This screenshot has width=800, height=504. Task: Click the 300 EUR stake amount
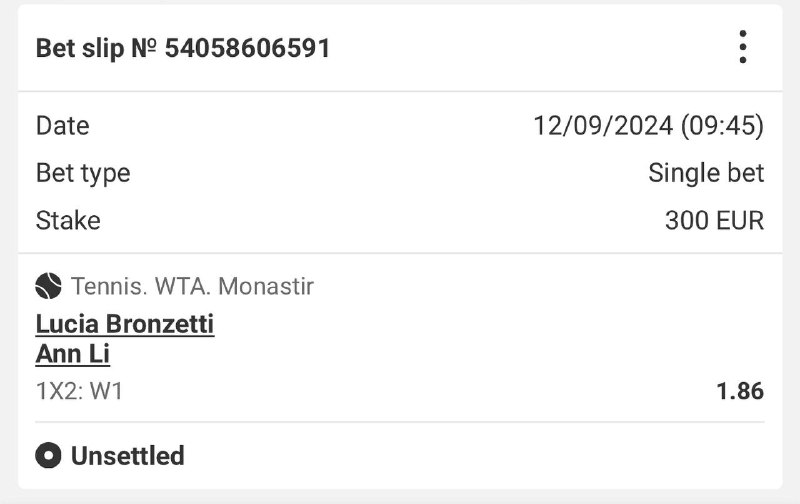click(714, 220)
